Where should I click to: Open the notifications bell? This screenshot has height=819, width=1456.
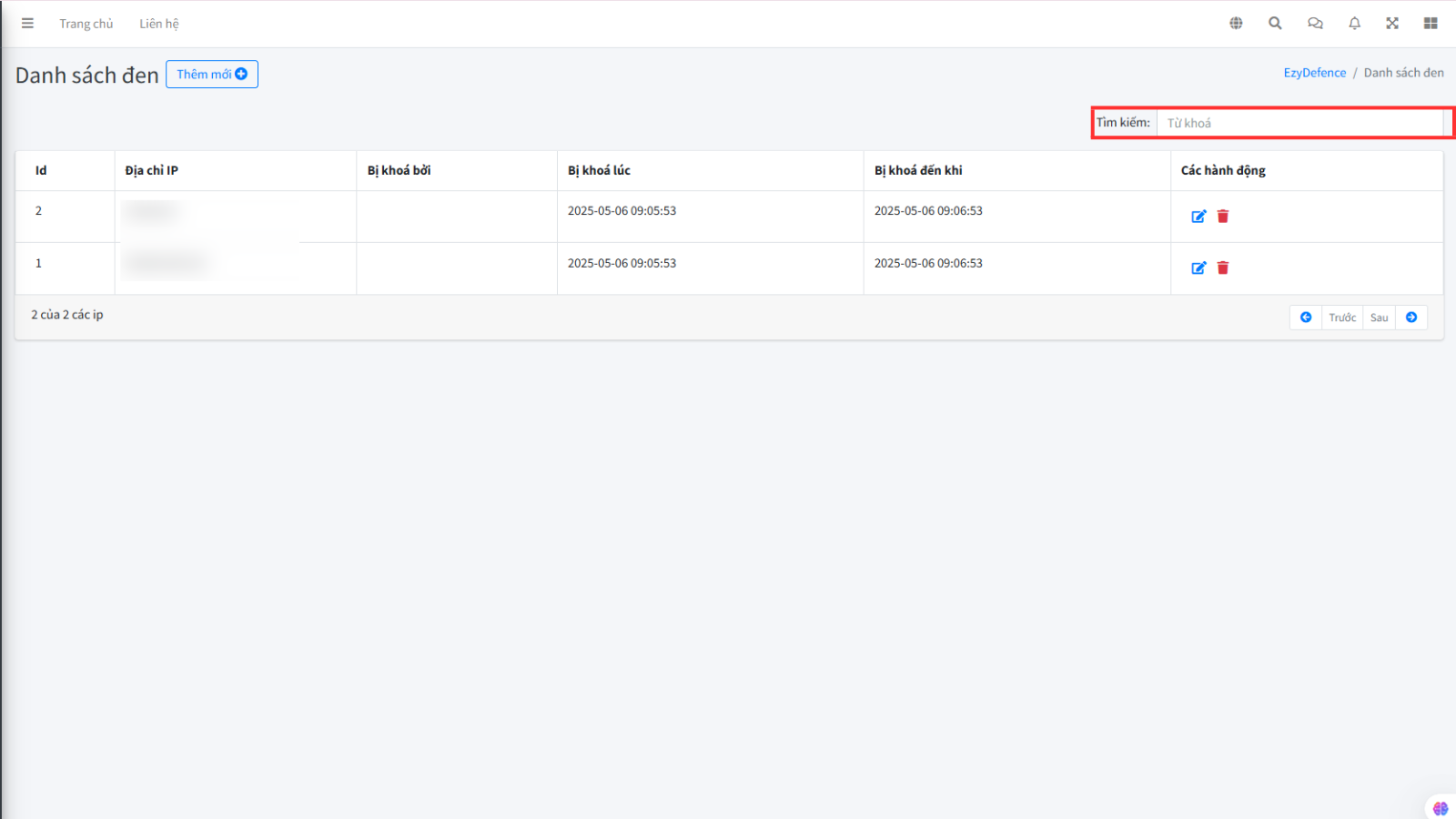[x=1354, y=24]
